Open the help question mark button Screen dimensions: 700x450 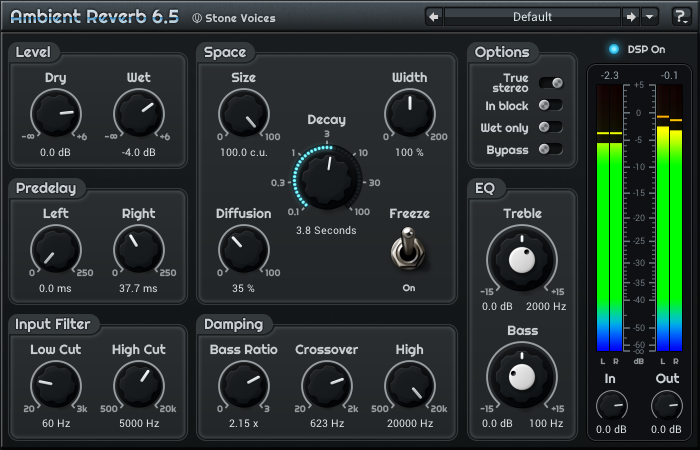pos(681,17)
